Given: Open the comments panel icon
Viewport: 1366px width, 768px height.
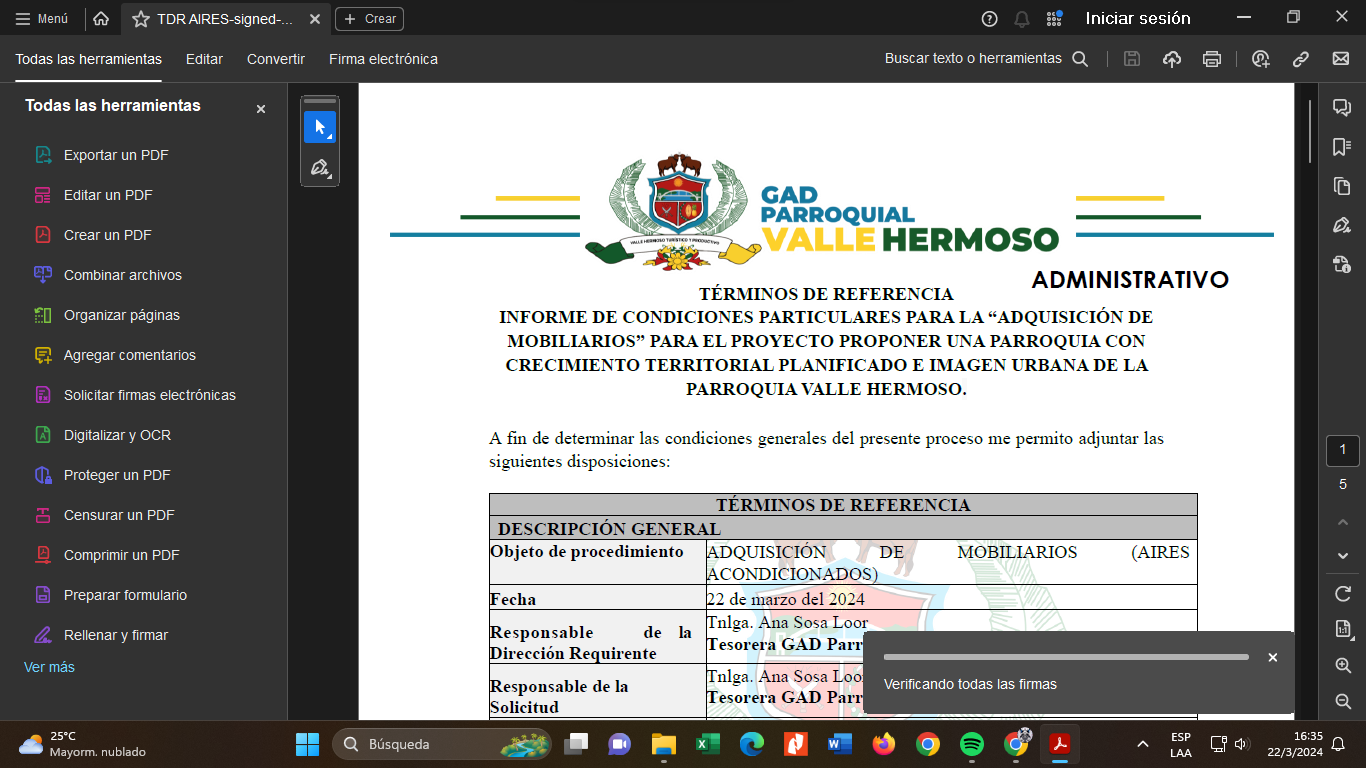Looking at the screenshot, I should coord(1342,108).
